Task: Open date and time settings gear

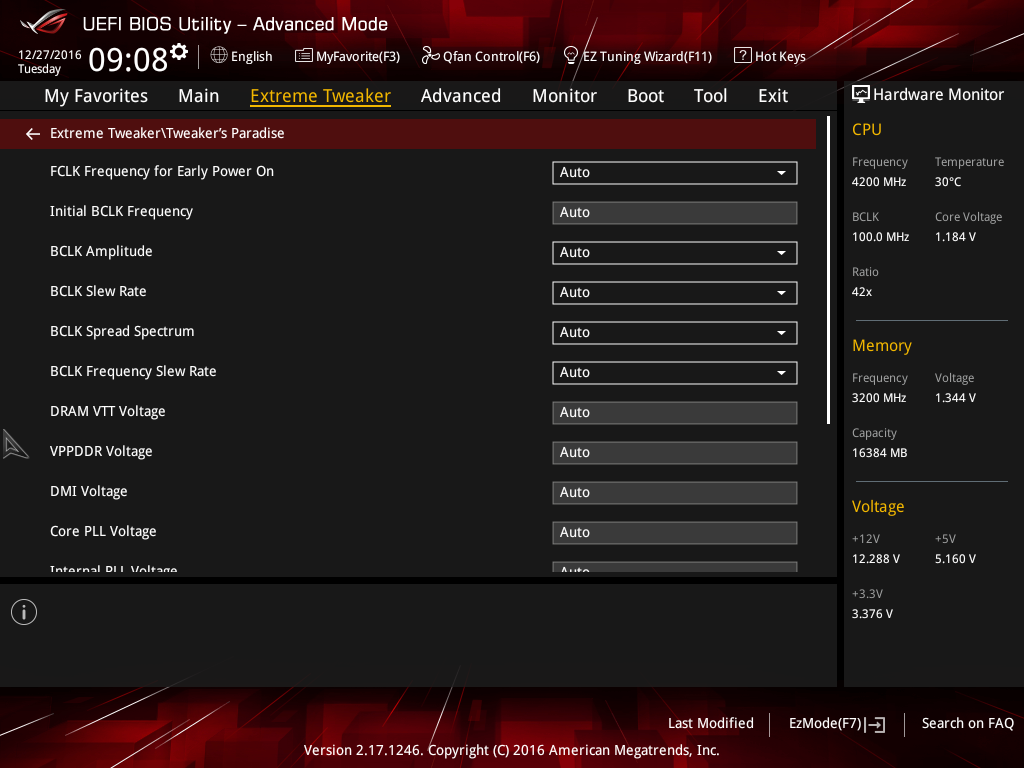Action: (179, 51)
